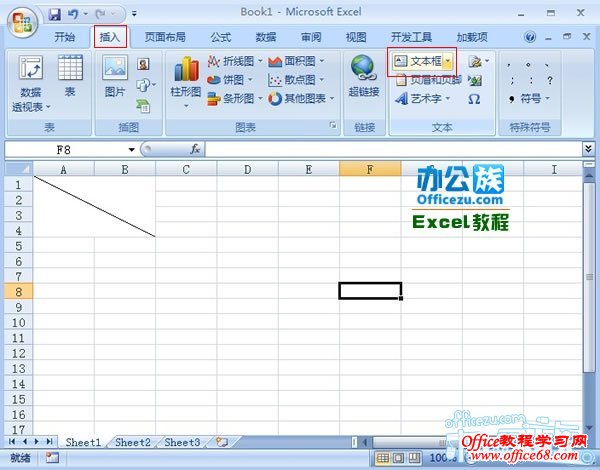Image resolution: width=600 pixels, height=470 pixels.
Task: Insert a new worksheet tab
Action: click(x=222, y=442)
